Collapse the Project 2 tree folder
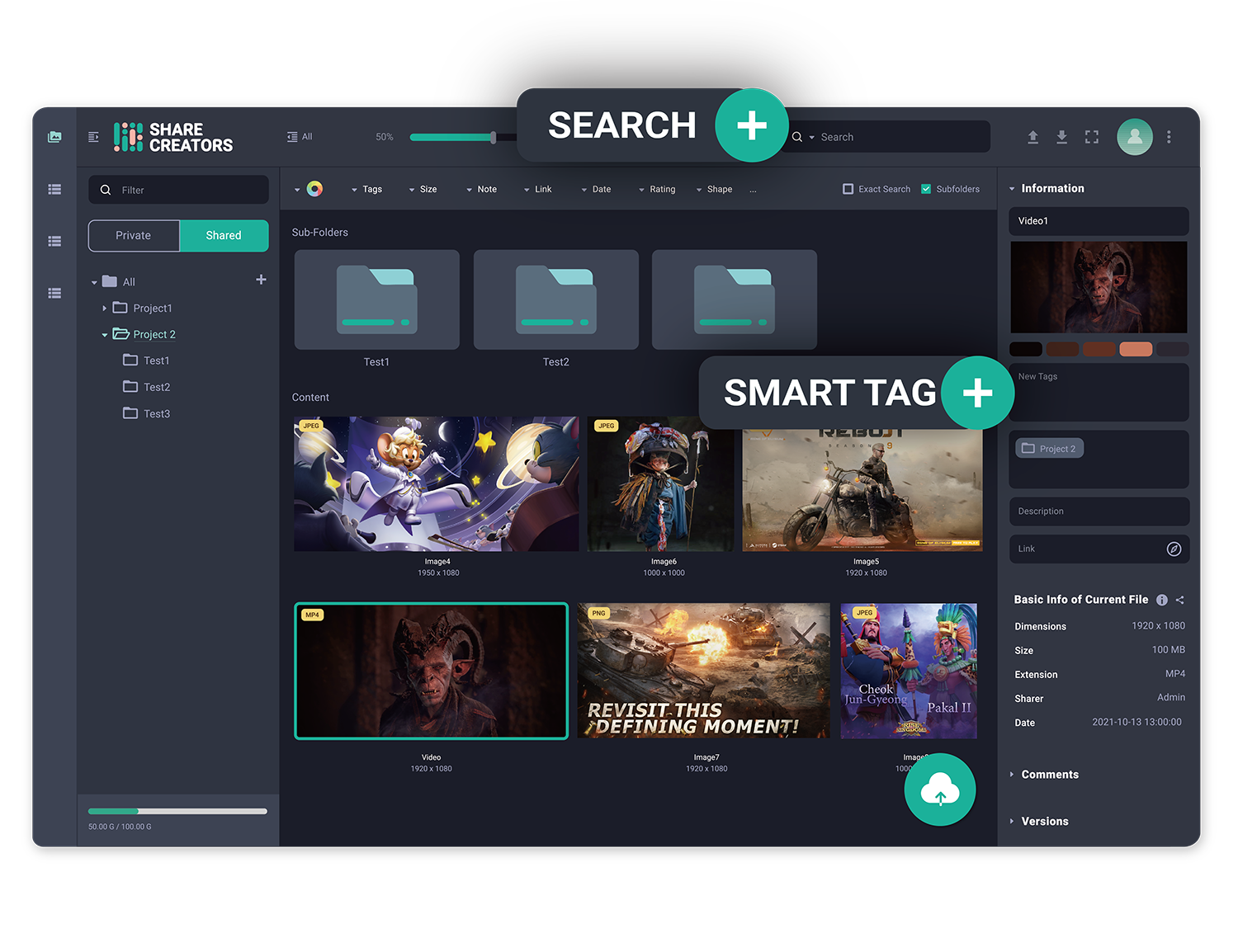The height and width of the screenshot is (952, 1238). [x=104, y=335]
